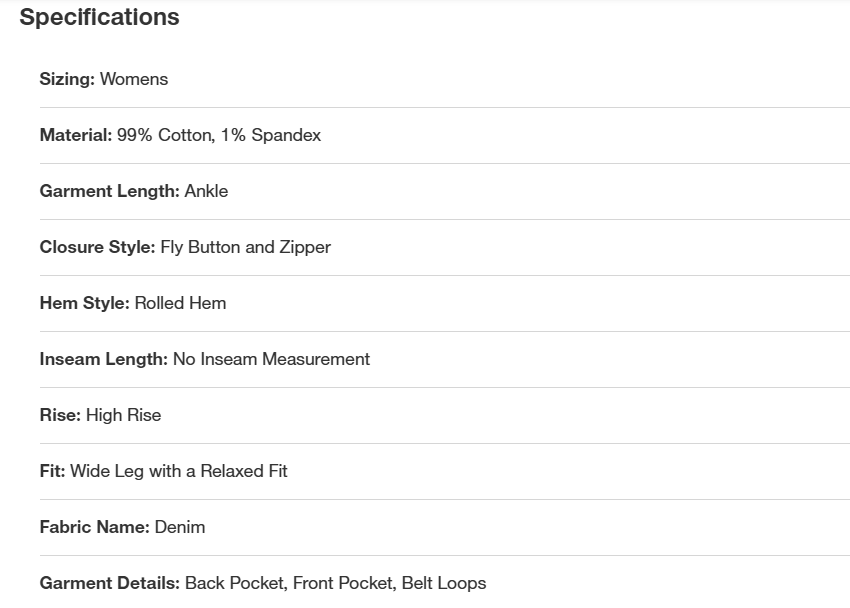Click the Rise label

[x=60, y=415]
